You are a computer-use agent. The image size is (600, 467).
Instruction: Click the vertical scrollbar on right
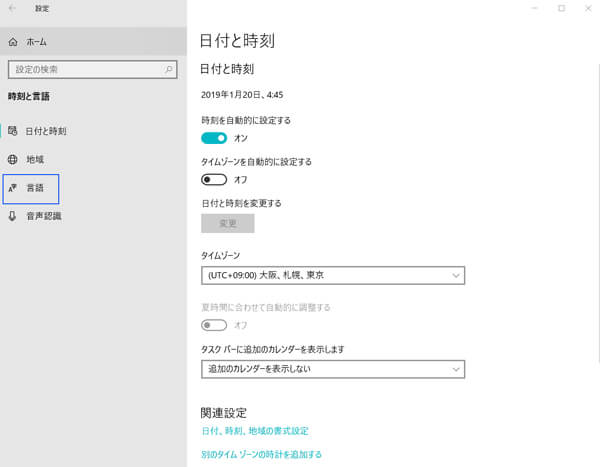point(598,212)
